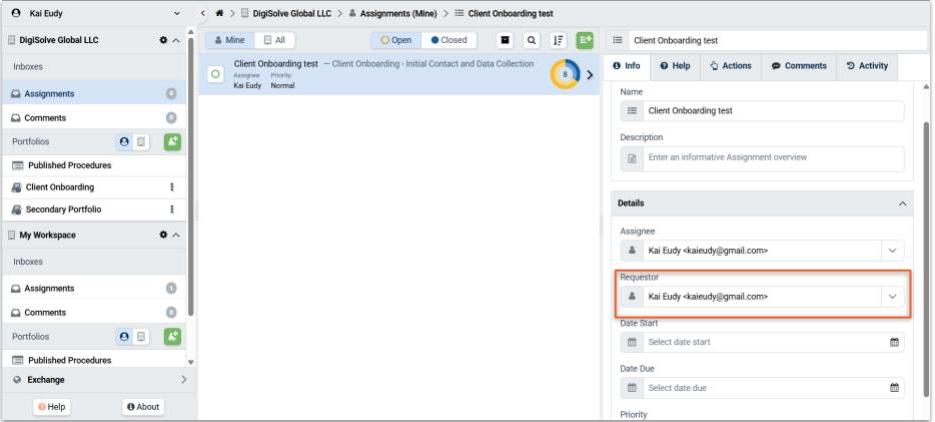Click the Date Start input field
935x422 pixels.
pos(763,342)
